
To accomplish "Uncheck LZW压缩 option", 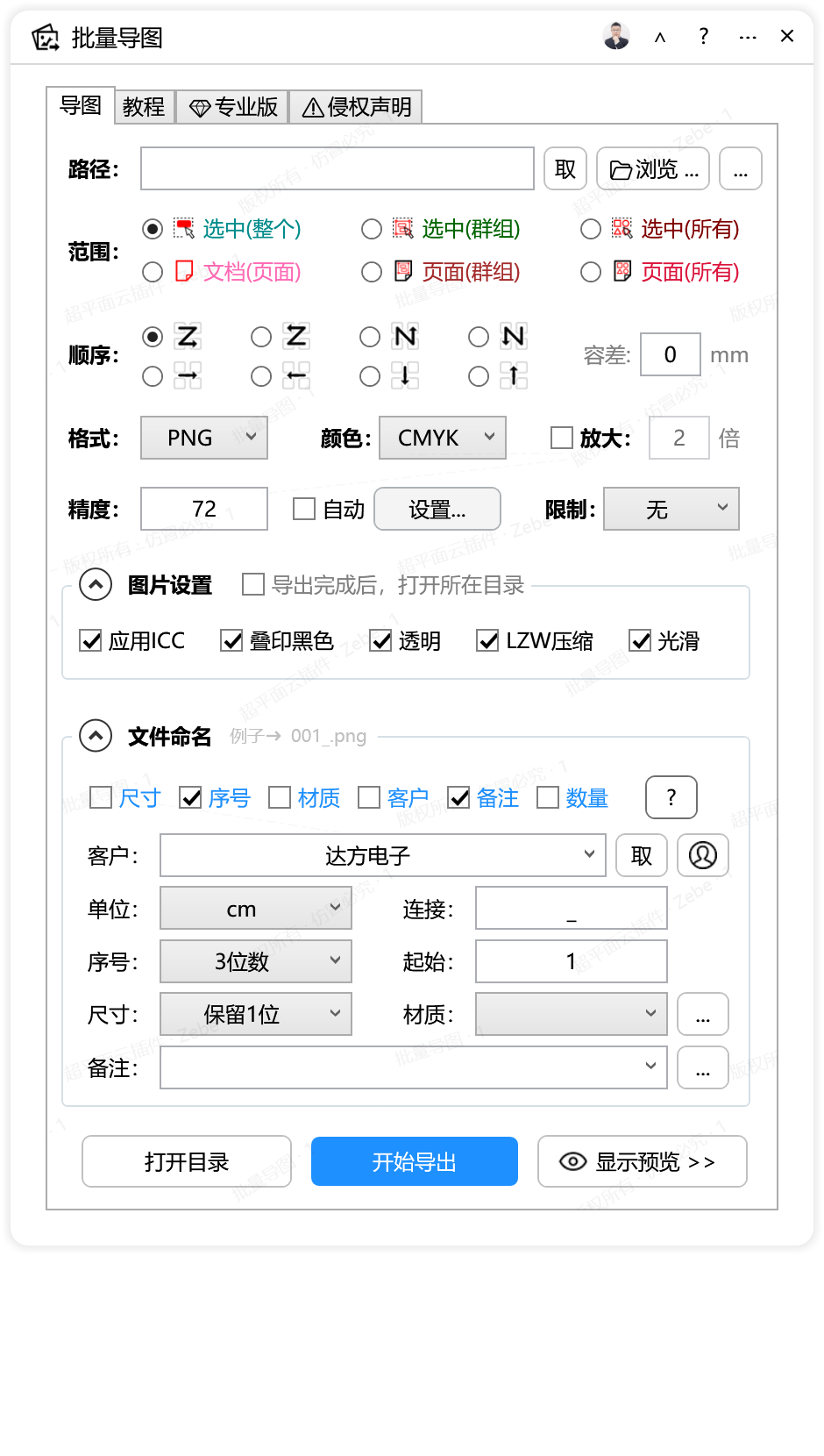I will click(x=487, y=641).
